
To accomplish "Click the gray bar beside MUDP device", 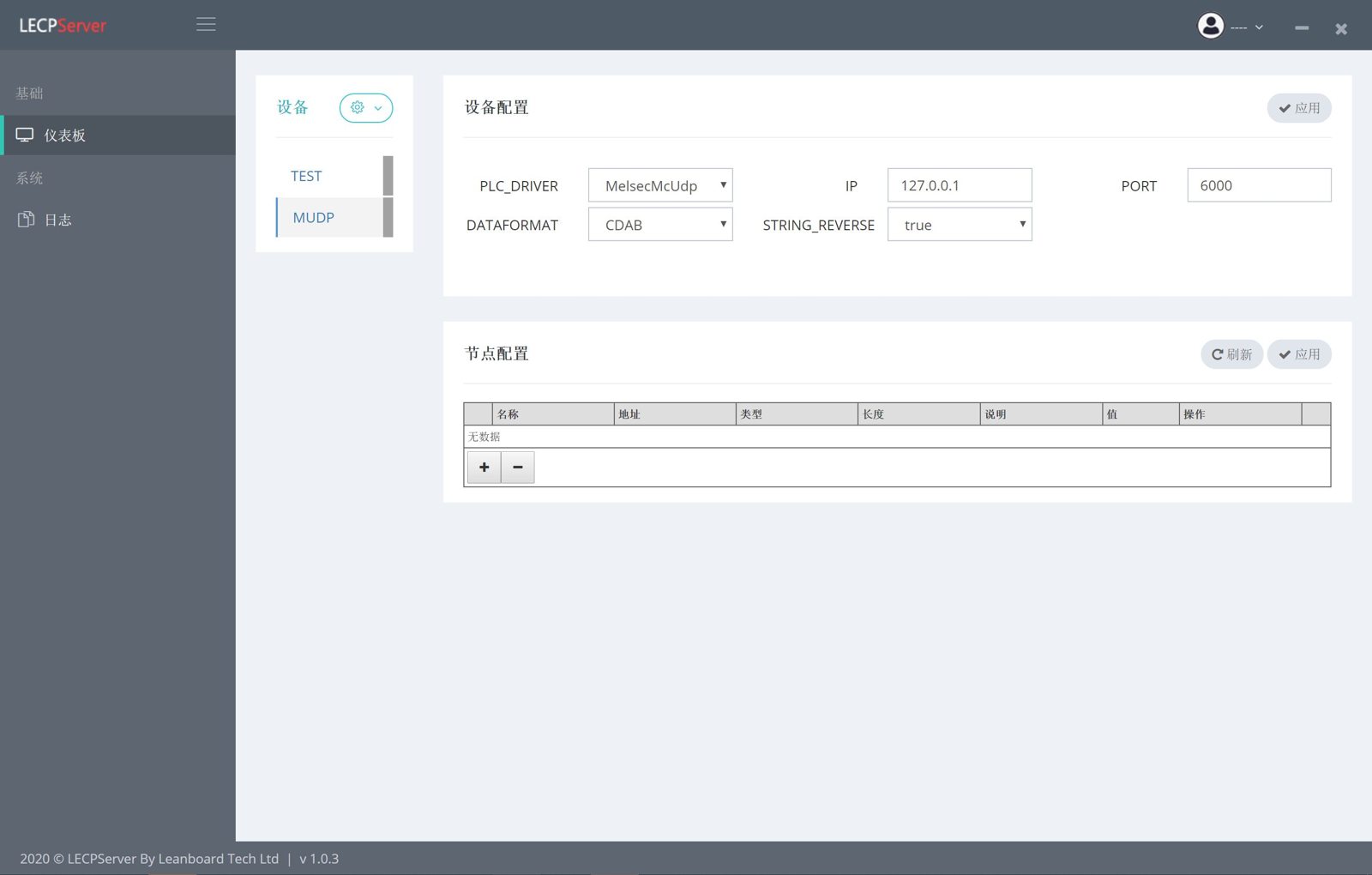I will click(388, 218).
